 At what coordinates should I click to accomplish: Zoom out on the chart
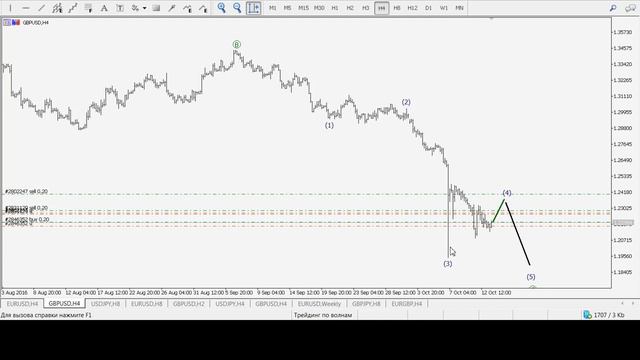(237, 8)
